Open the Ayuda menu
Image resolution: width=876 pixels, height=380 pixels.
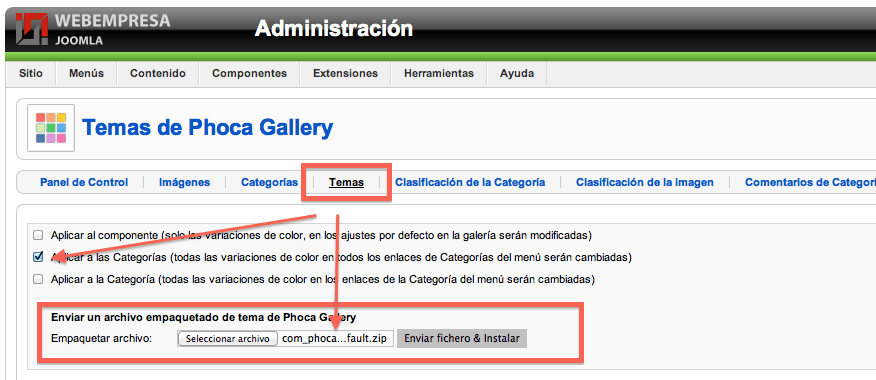coord(517,73)
